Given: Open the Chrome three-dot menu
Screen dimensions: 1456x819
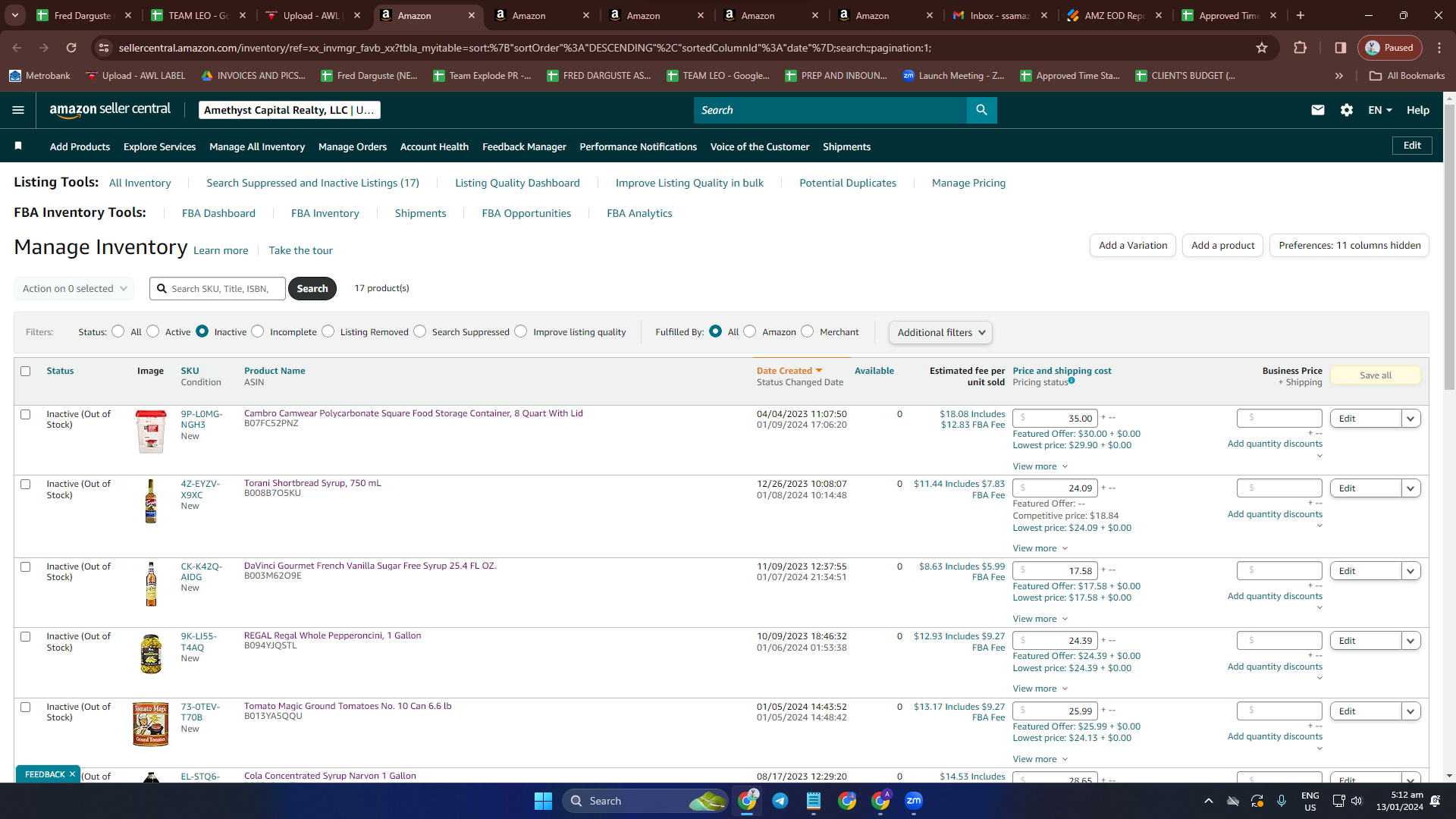Looking at the screenshot, I should [1439, 48].
